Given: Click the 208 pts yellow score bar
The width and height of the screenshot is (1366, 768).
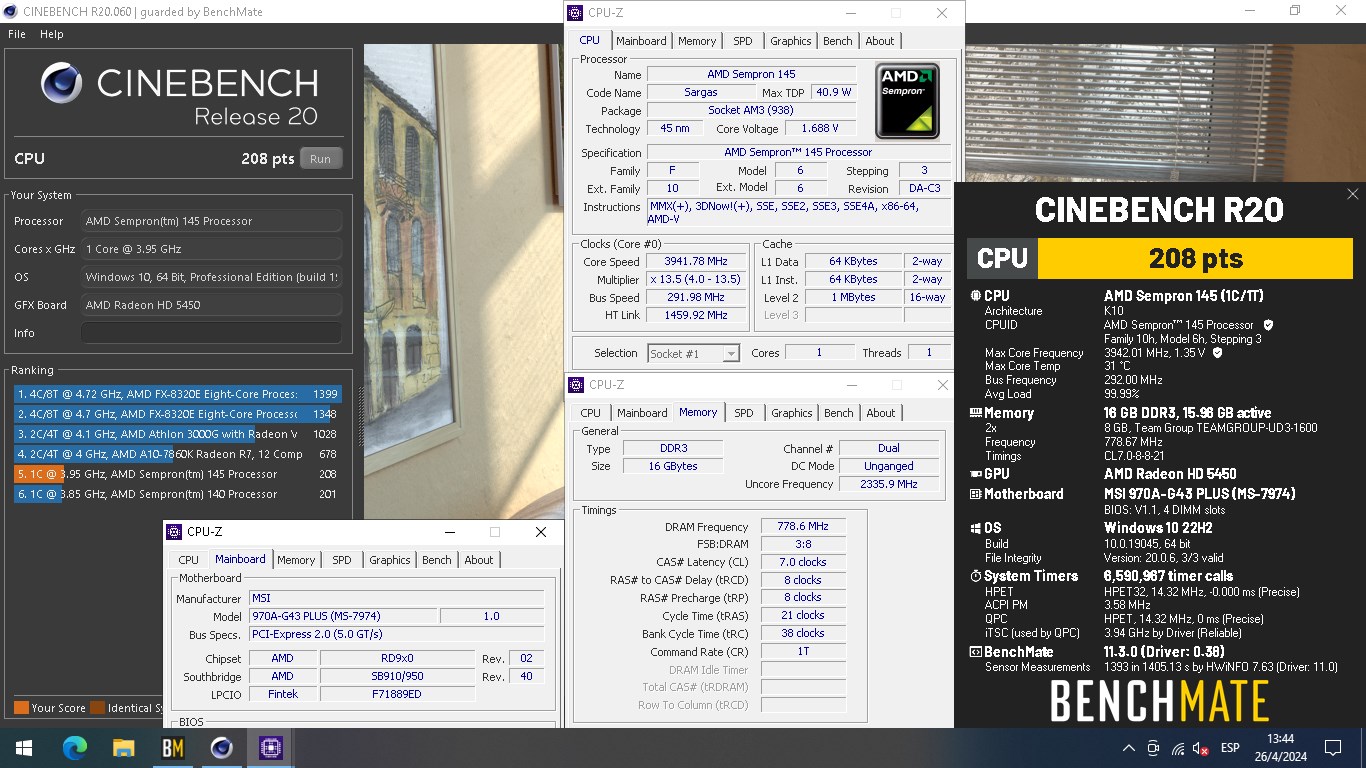Looking at the screenshot, I should click(1195, 258).
